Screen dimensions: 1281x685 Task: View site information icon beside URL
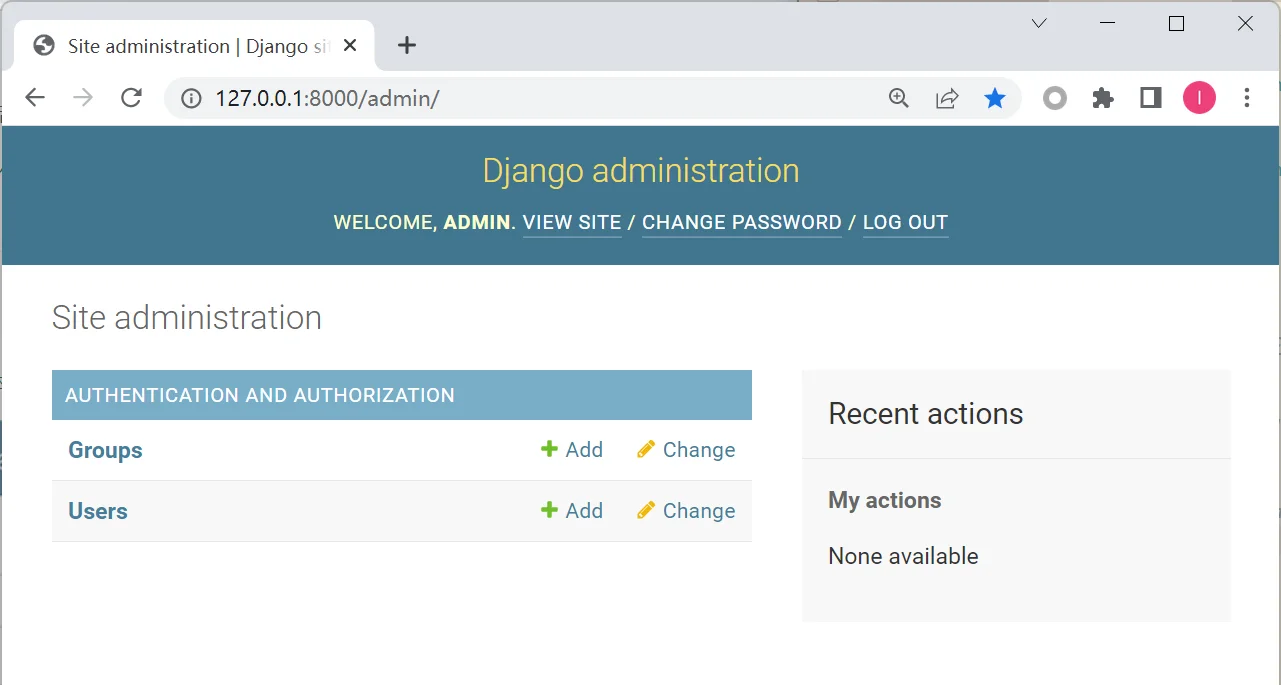191,98
